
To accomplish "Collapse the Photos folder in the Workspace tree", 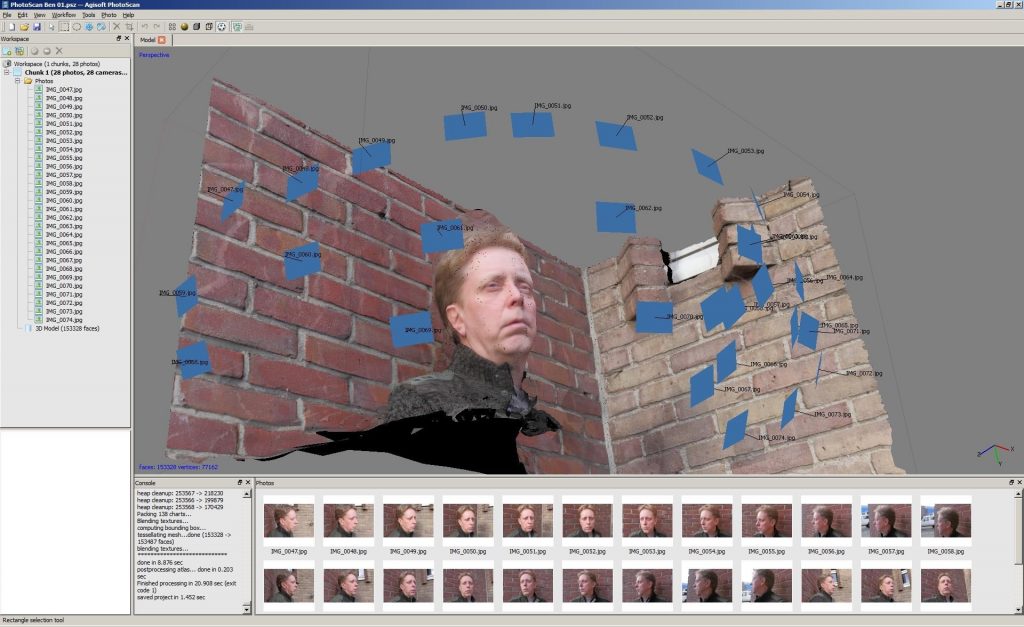I will (17, 80).
